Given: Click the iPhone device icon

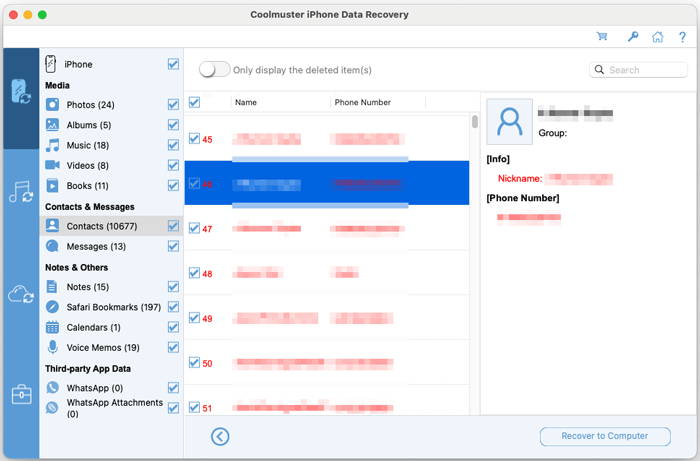Looking at the screenshot, I should pos(51,64).
